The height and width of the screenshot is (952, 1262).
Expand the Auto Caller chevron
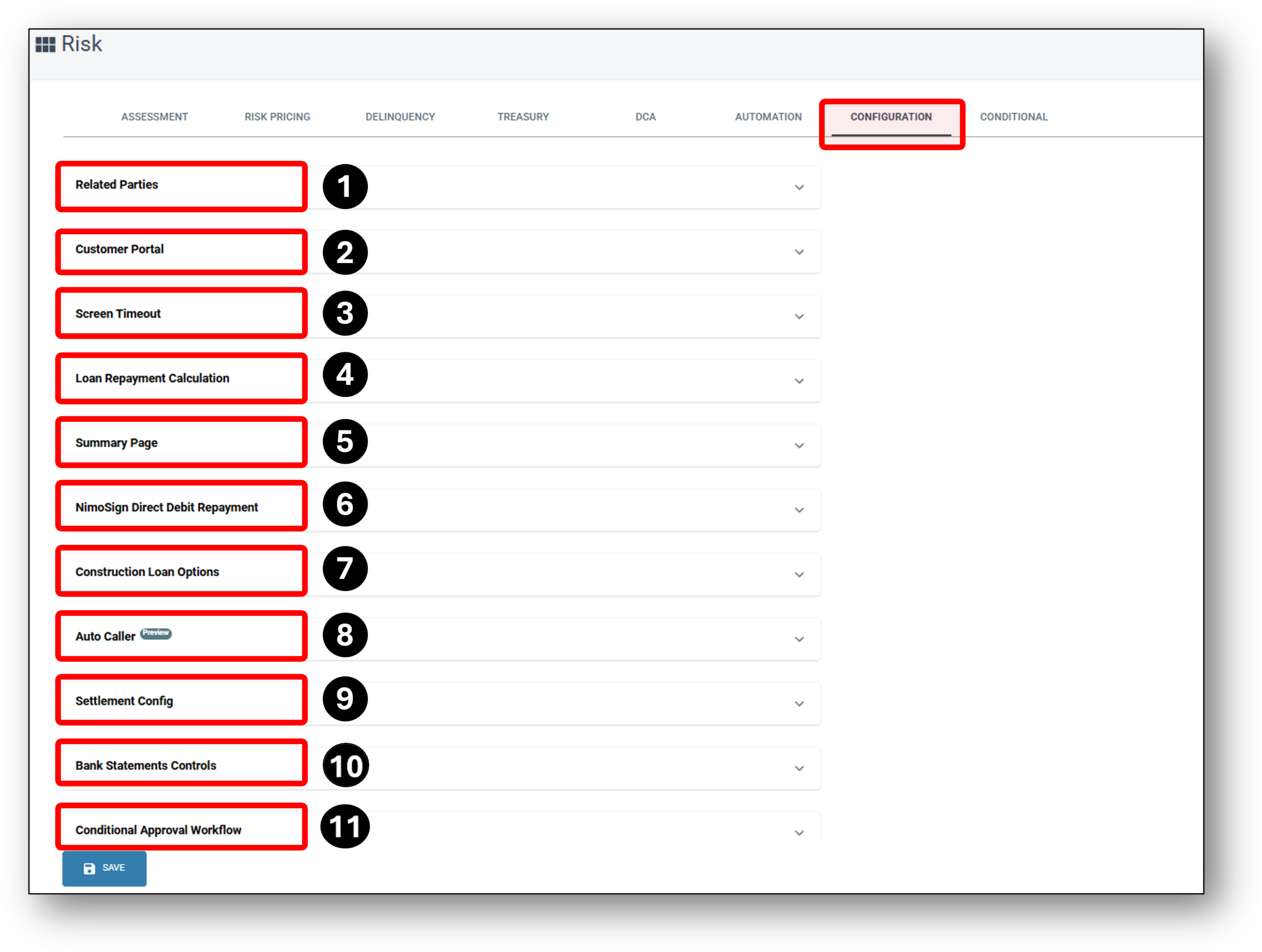coord(799,639)
